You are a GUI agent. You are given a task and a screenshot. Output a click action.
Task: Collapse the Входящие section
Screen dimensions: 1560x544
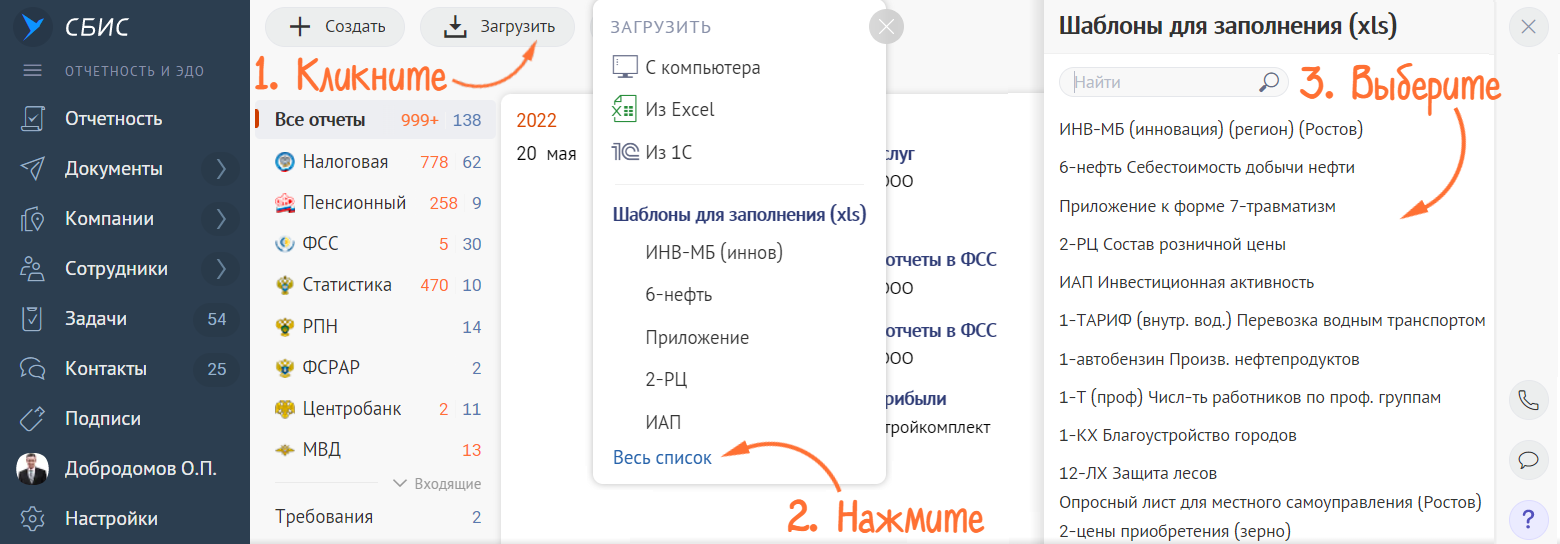click(437, 484)
